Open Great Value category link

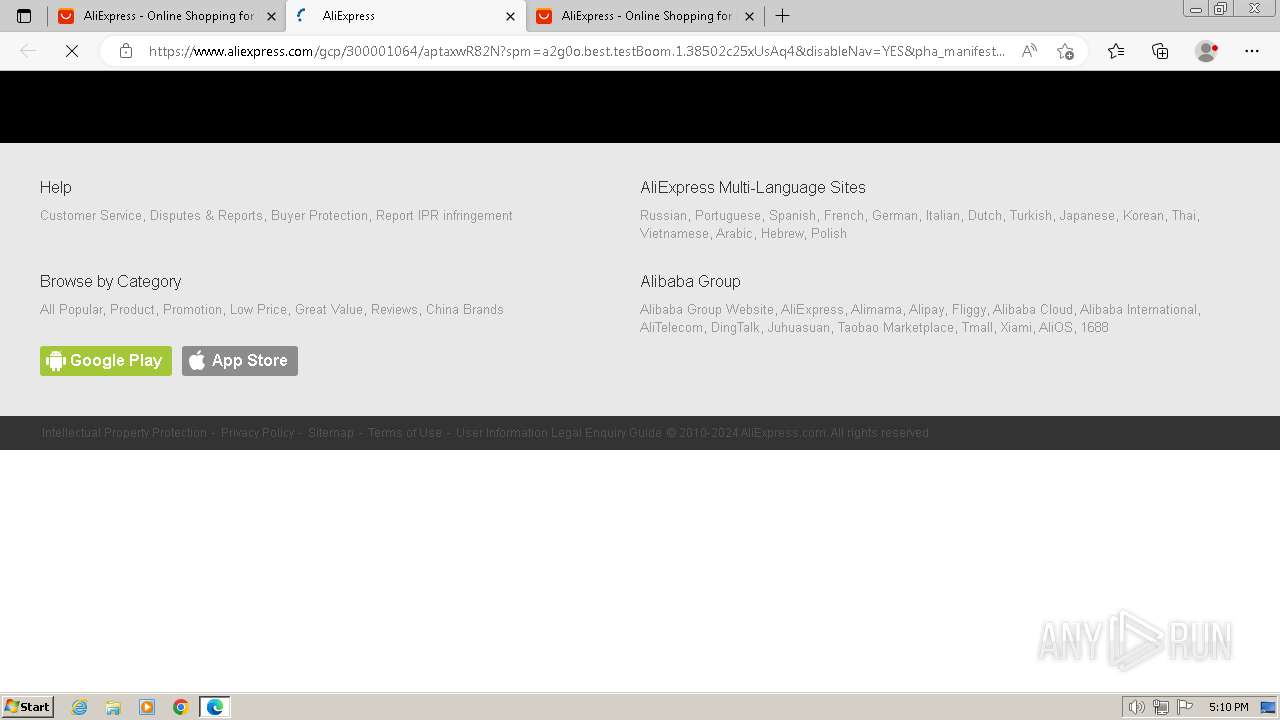tap(329, 310)
